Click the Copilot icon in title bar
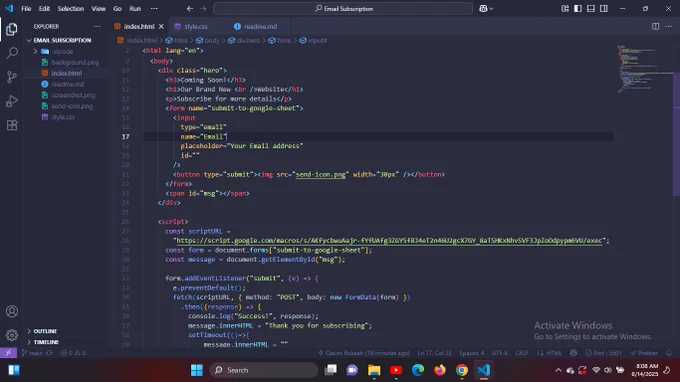This screenshot has width=680, height=382. [483, 9]
